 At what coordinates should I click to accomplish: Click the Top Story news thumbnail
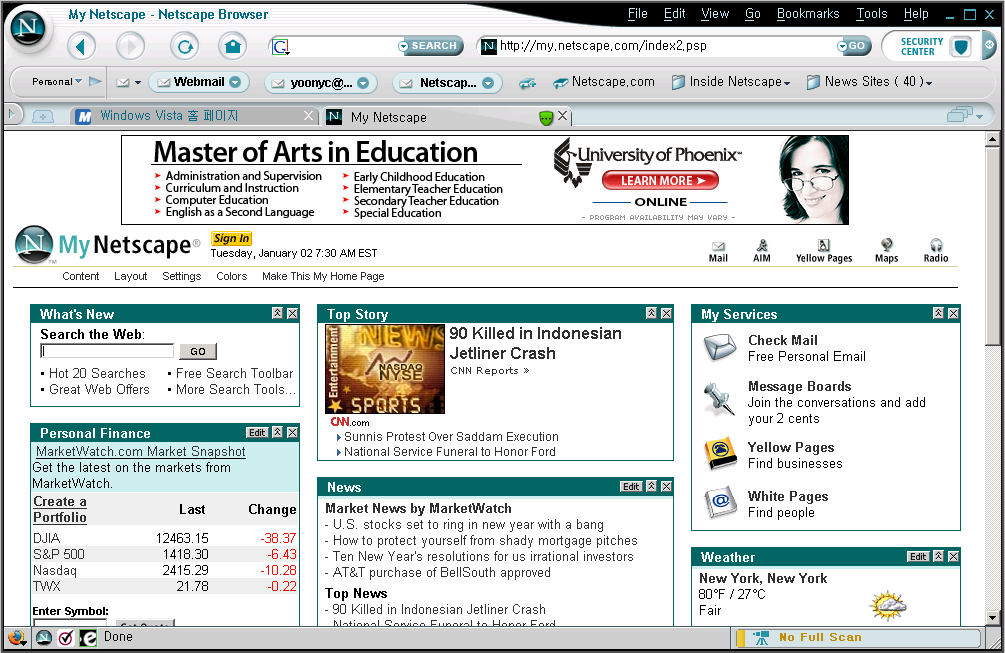[x=385, y=369]
